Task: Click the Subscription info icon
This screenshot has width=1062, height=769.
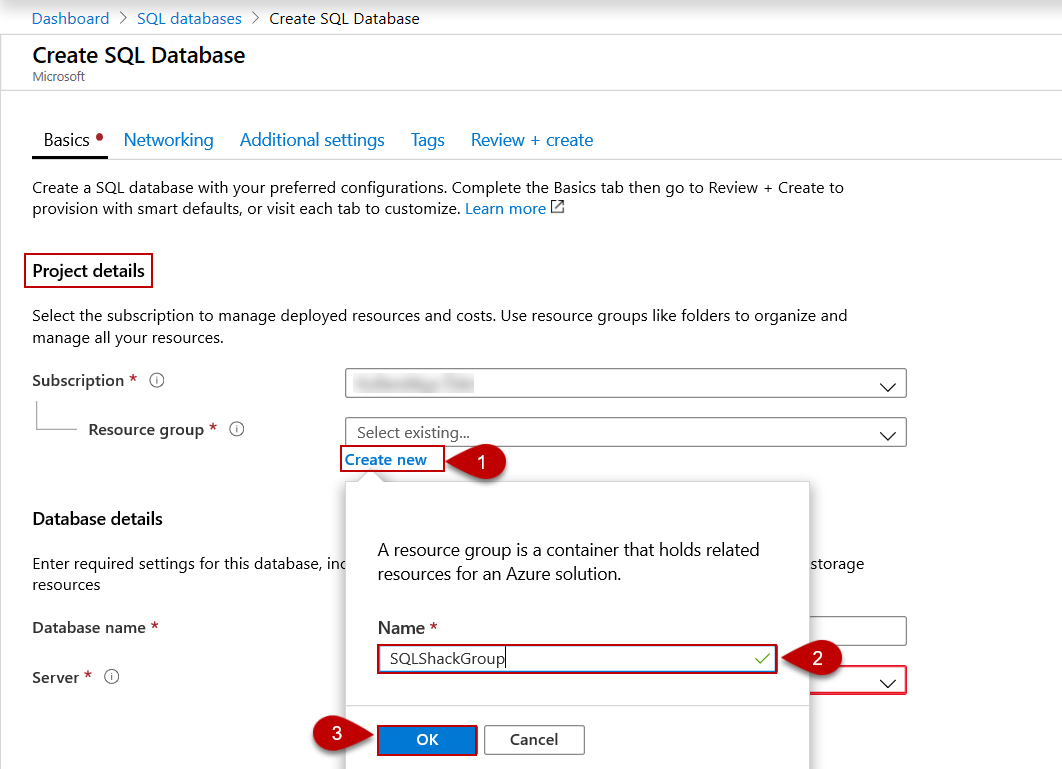Action: tap(157, 381)
